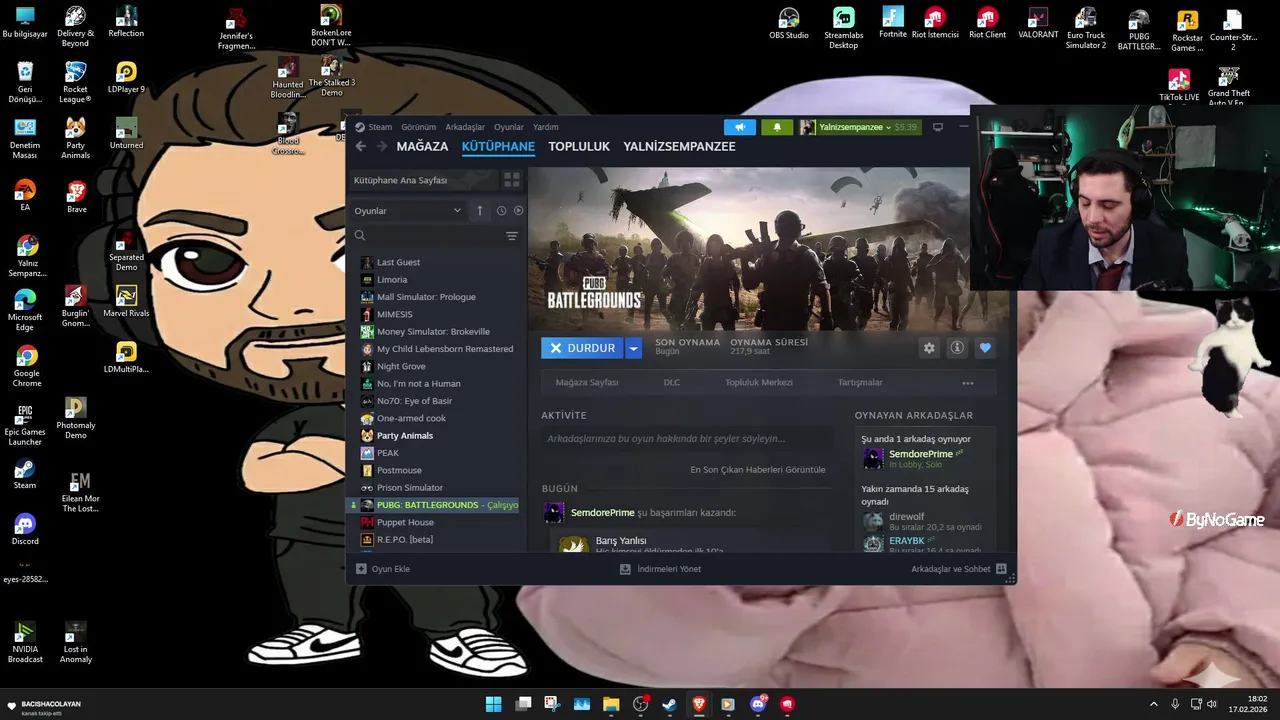This screenshot has height=720, width=1280.
Task: Open Streamlabs Desktop shortcut
Action: pyautogui.click(x=844, y=28)
